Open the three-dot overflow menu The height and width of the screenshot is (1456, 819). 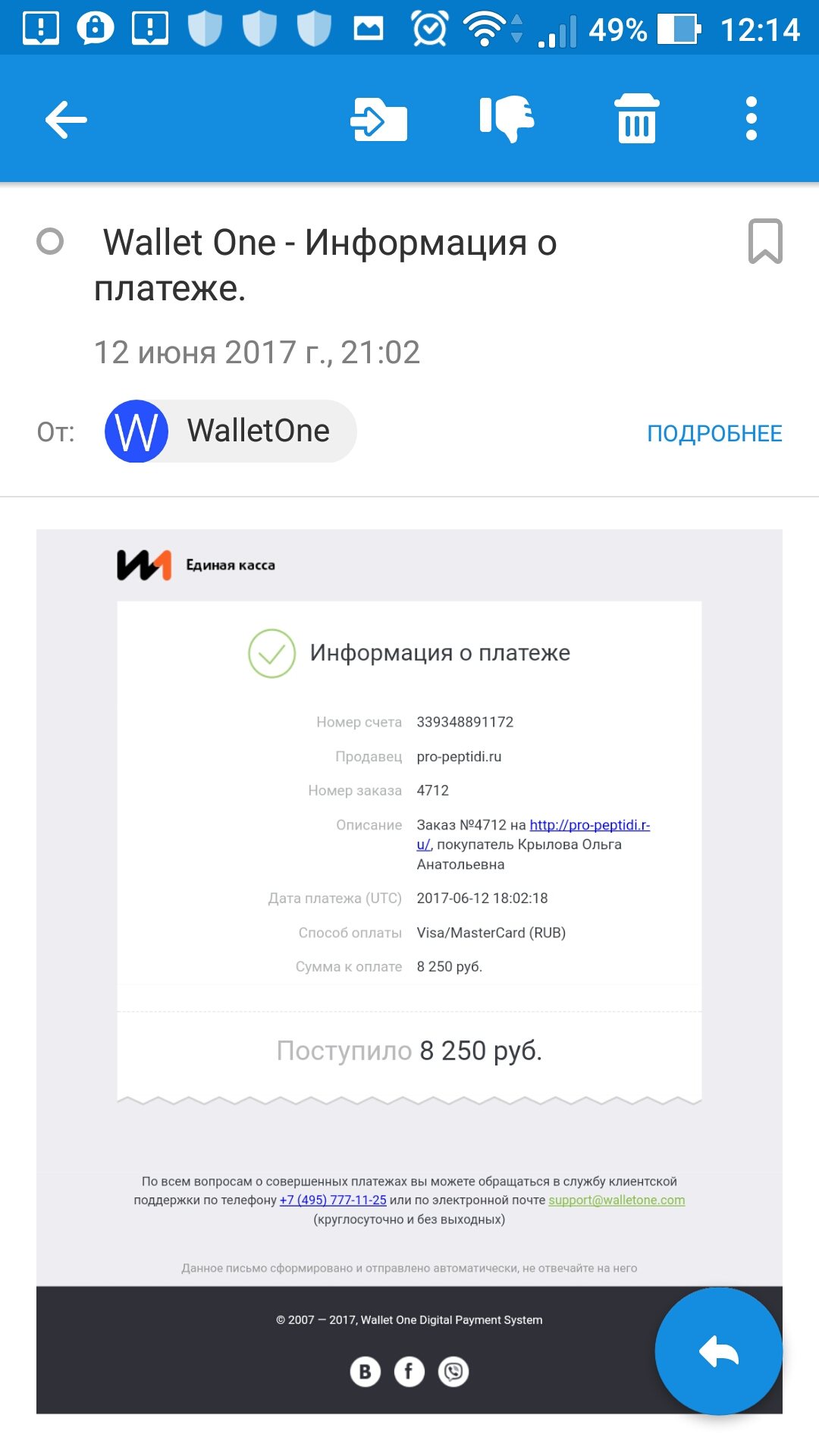click(x=752, y=118)
